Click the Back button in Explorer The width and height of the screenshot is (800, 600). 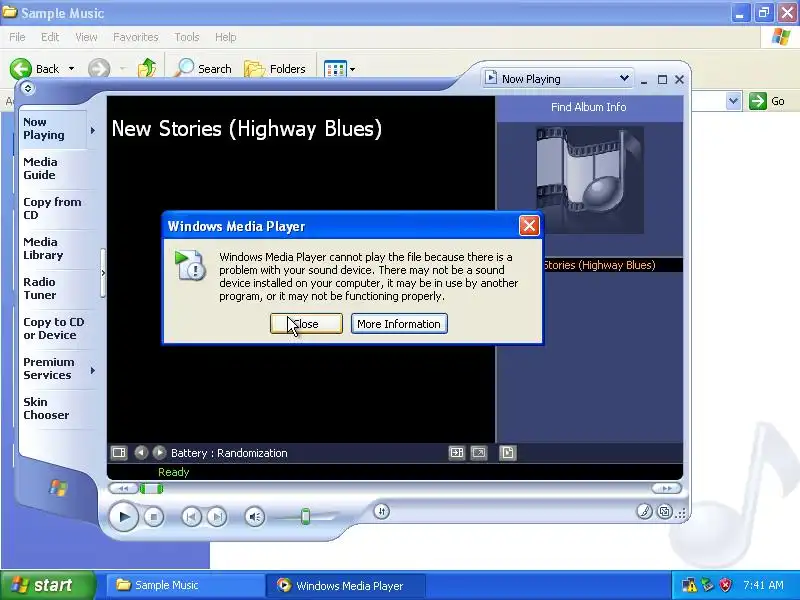(x=35, y=68)
